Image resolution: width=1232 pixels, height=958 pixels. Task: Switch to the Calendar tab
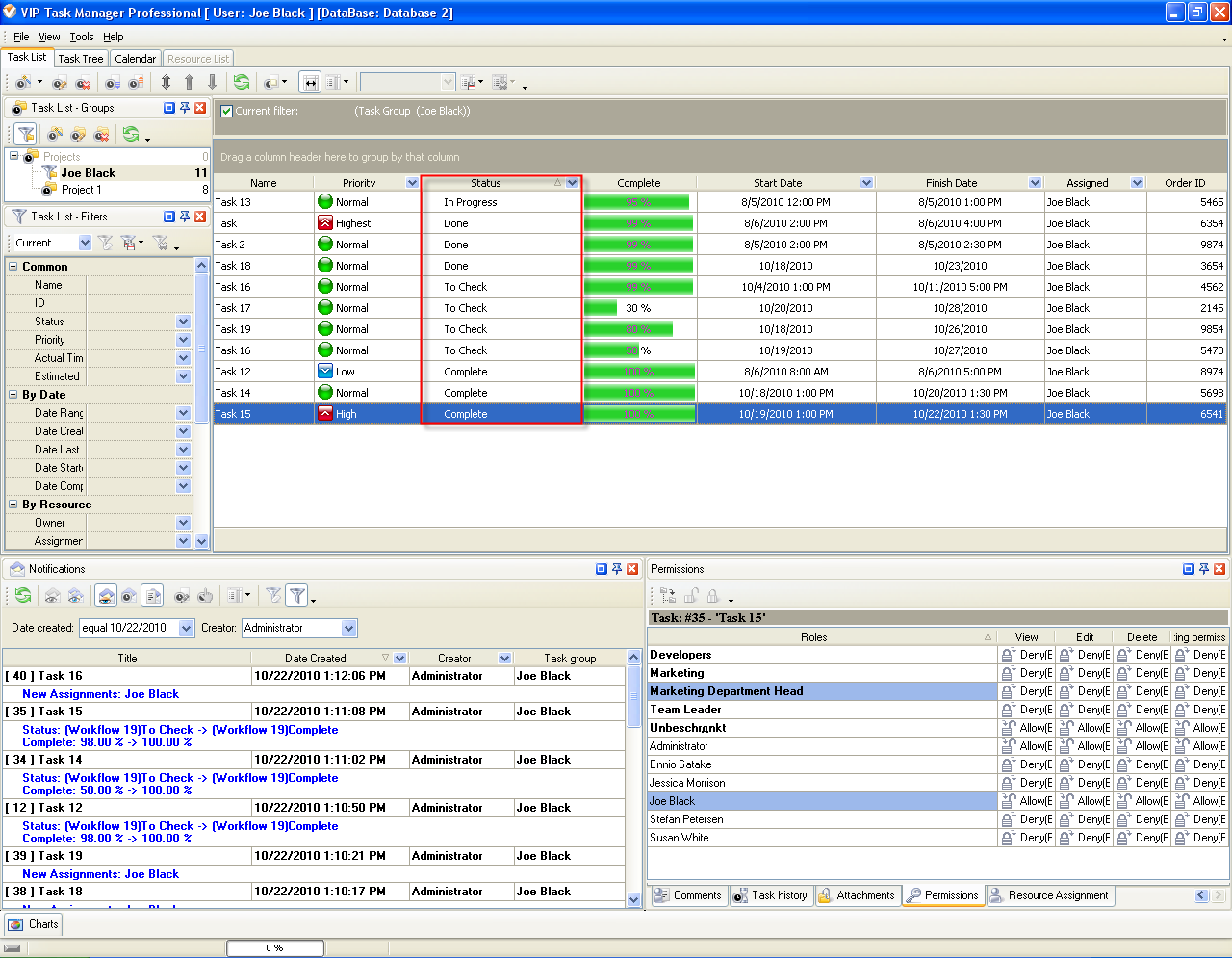coord(135,59)
